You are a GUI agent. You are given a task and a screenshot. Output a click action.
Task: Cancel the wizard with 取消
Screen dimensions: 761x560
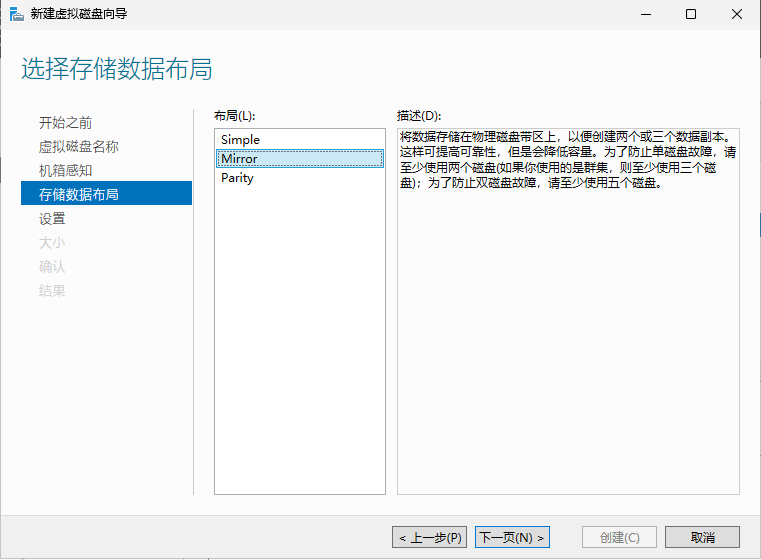pos(702,537)
